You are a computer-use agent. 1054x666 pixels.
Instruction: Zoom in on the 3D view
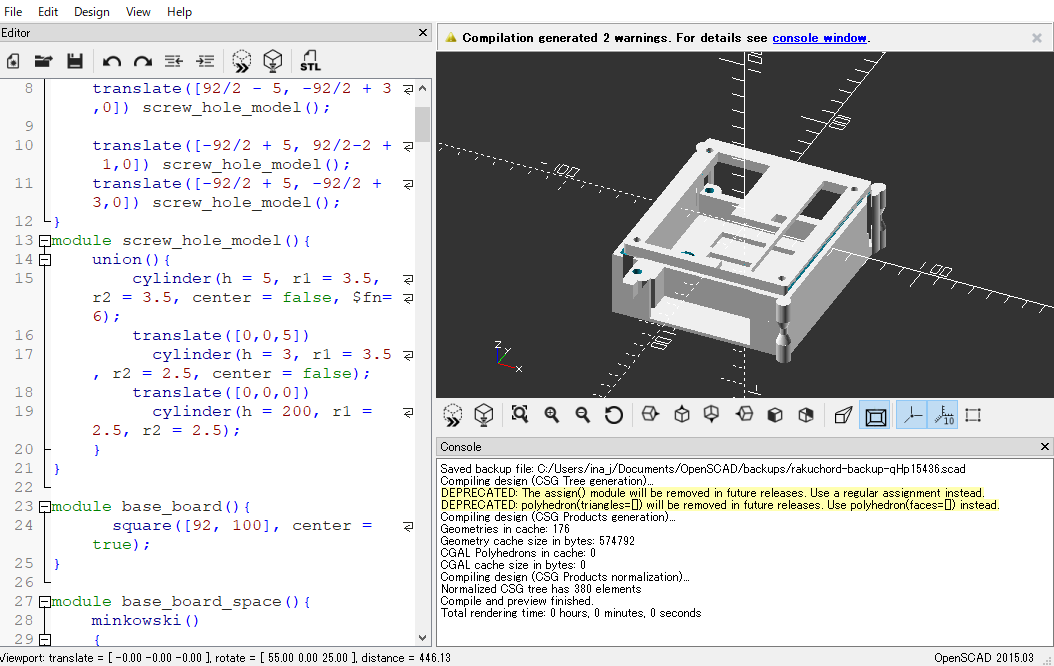click(552, 415)
